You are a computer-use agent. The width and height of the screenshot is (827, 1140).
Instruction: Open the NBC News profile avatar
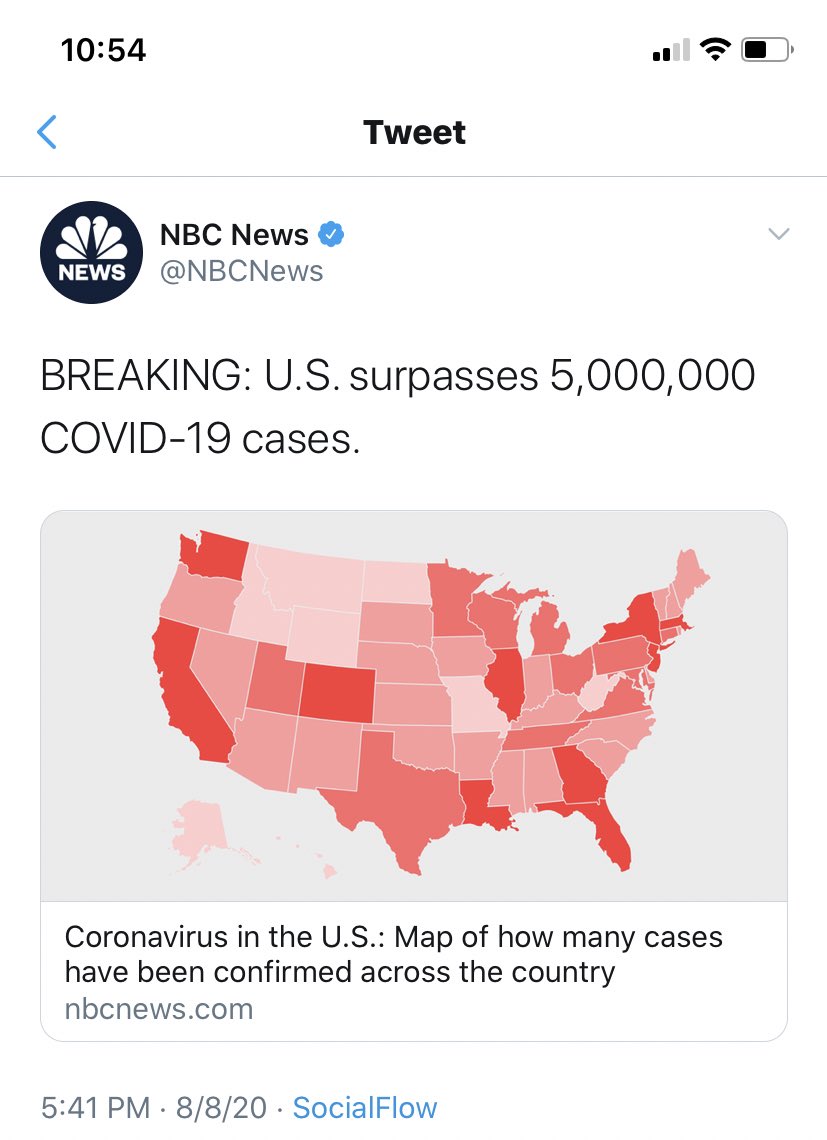point(92,252)
